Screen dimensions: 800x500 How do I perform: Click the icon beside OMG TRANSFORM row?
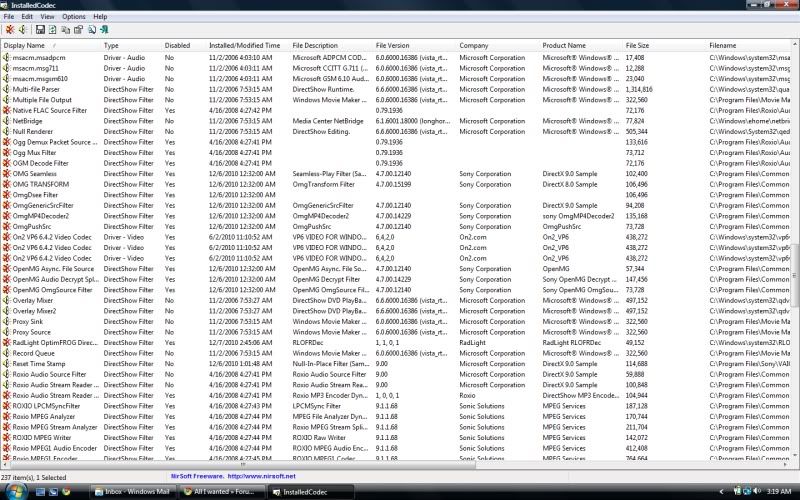[7, 184]
